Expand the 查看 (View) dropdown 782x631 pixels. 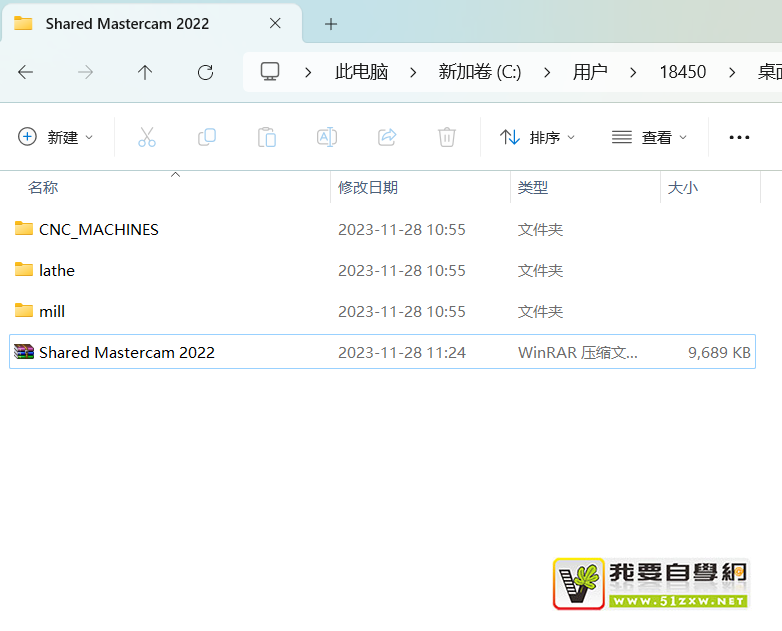[x=650, y=137]
